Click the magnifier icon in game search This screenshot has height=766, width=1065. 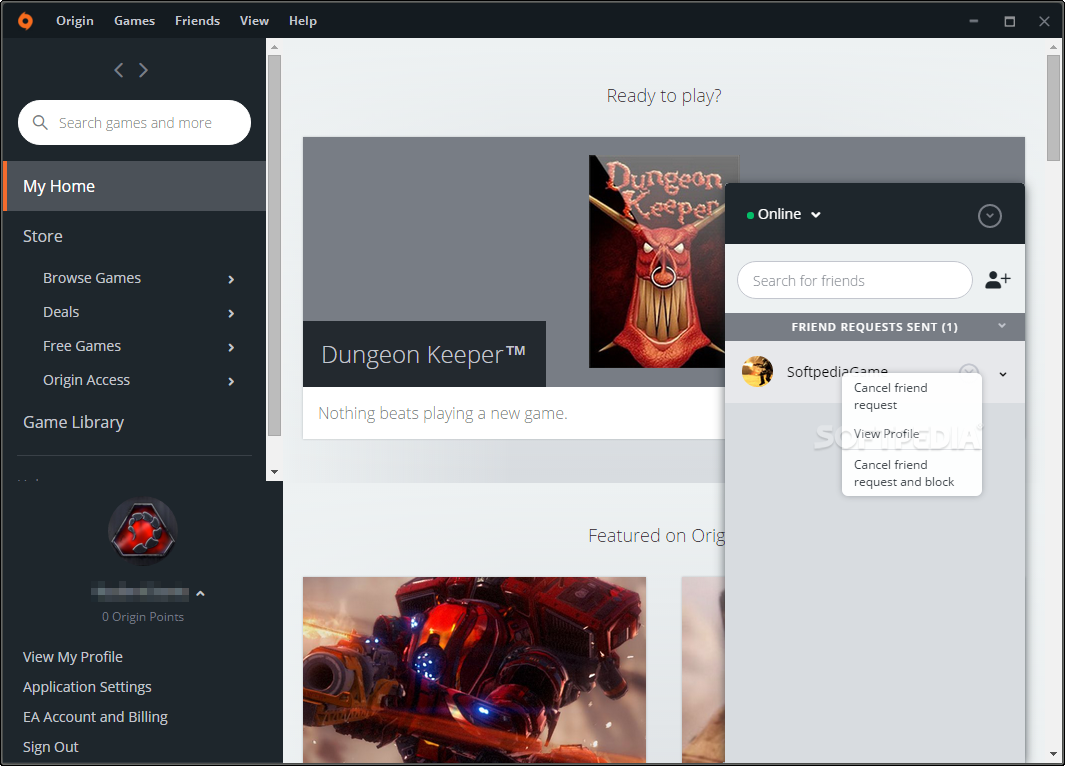(40, 122)
